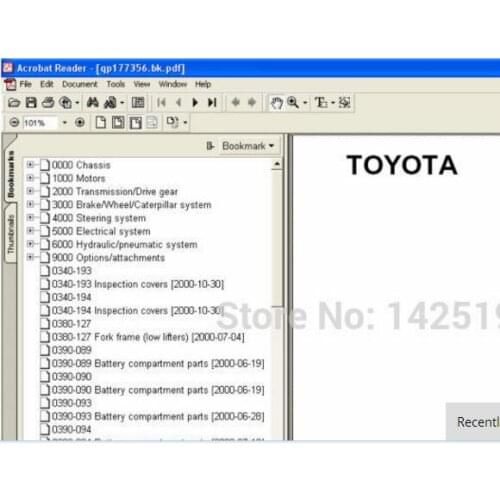Viewport: 500px width, 500px height.
Task: Select the Hand tool
Action: point(276,103)
